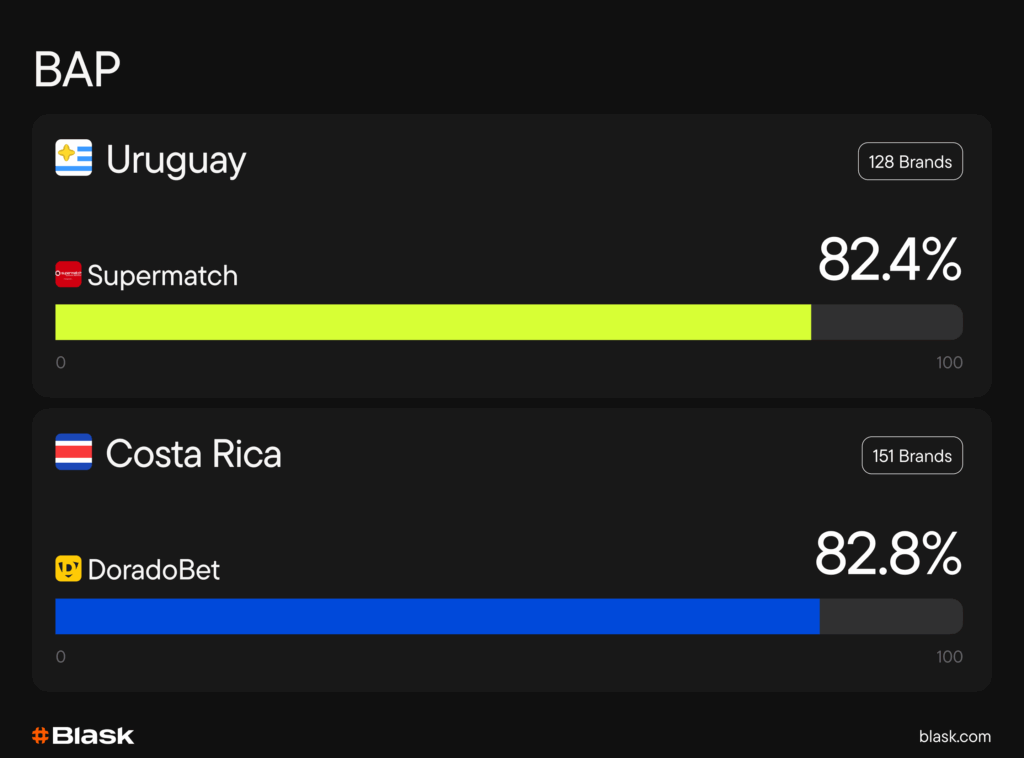The width and height of the screenshot is (1024, 758).
Task: Click the 82.8% percentage value
Action: [888, 554]
